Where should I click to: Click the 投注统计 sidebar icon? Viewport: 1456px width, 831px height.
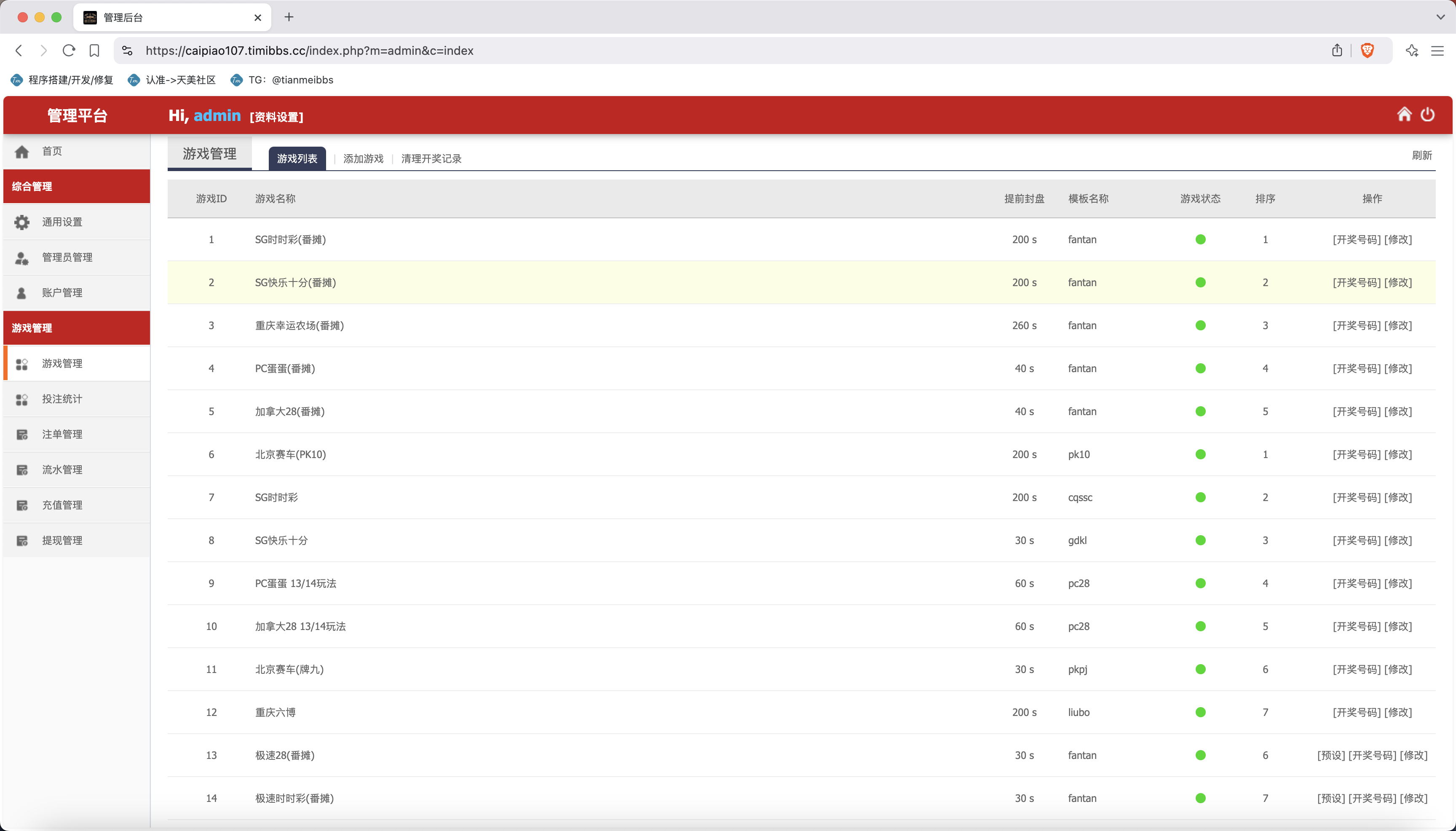pos(22,399)
